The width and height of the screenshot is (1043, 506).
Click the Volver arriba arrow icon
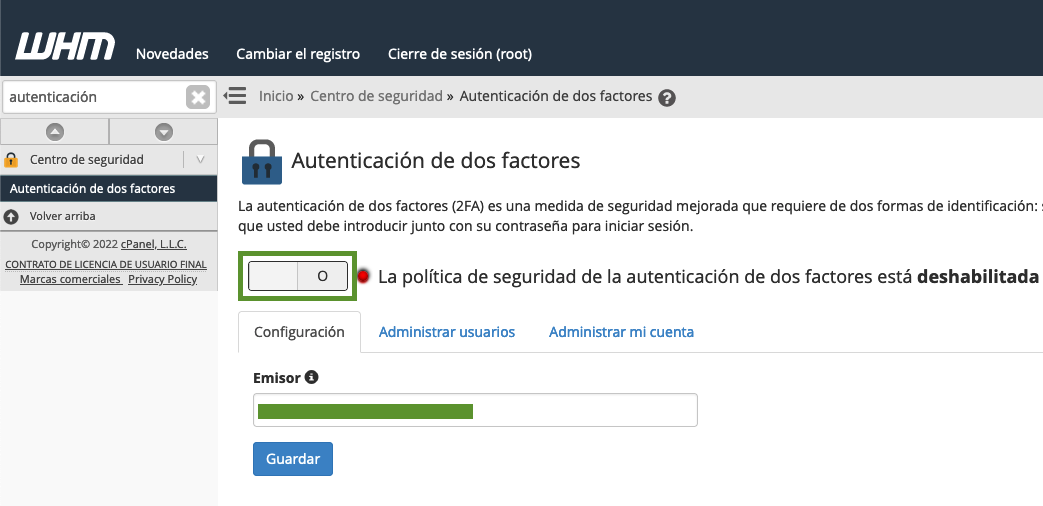[11, 216]
